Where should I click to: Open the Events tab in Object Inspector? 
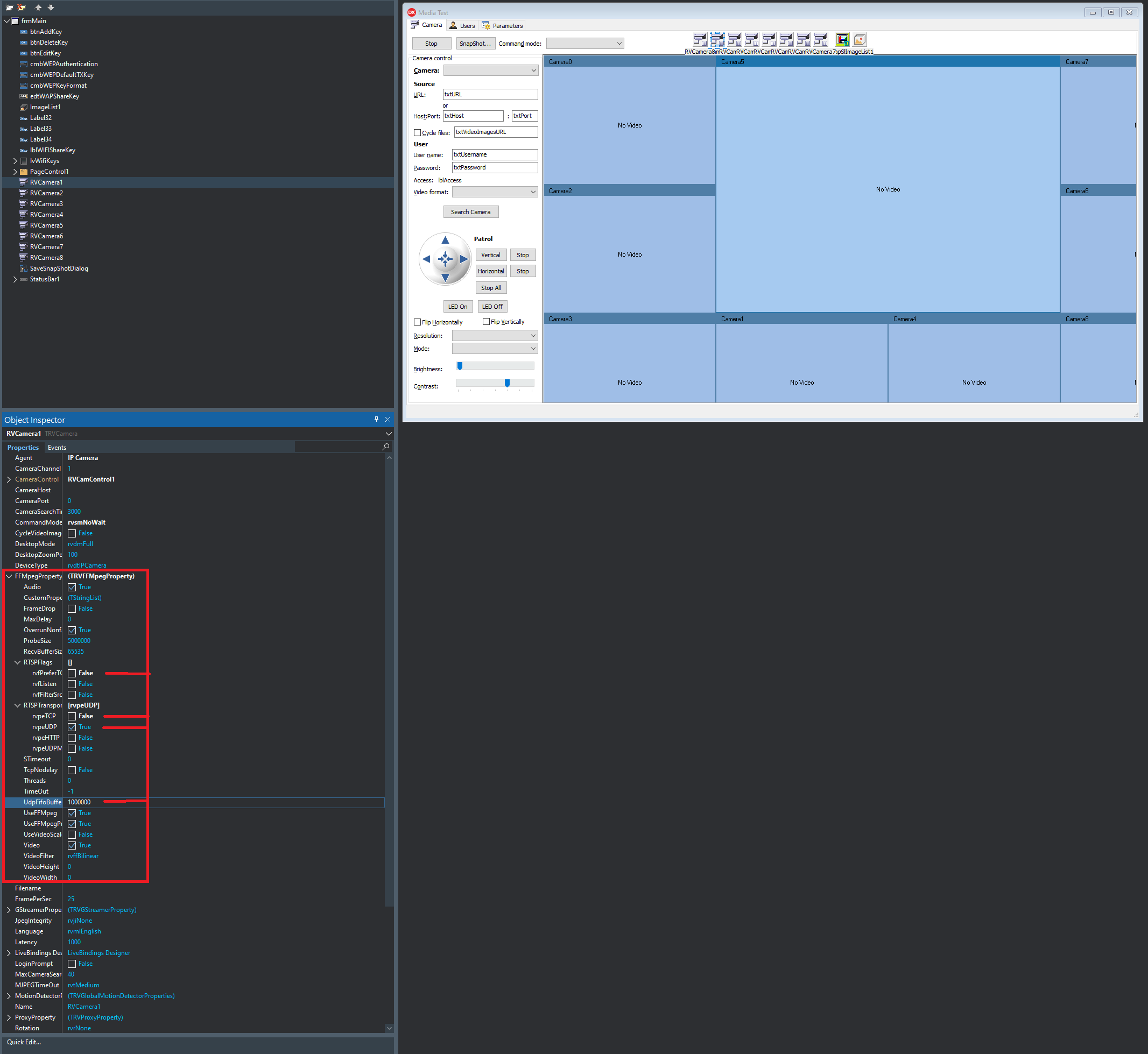pyautogui.click(x=57, y=448)
